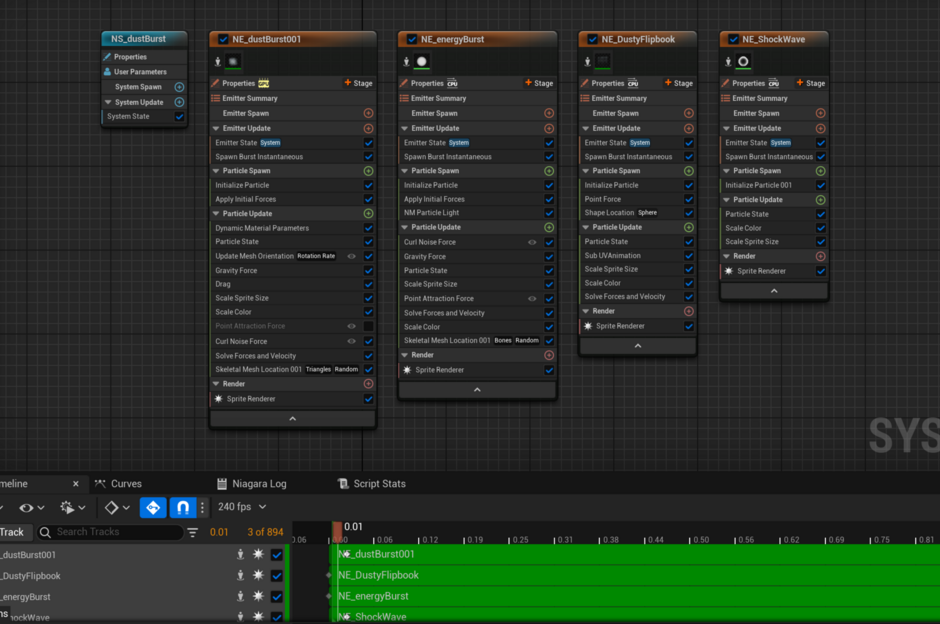Isolate the NE_energyBurst emitter using its header icon
The width and height of the screenshot is (940, 624).
tap(406, 62)
